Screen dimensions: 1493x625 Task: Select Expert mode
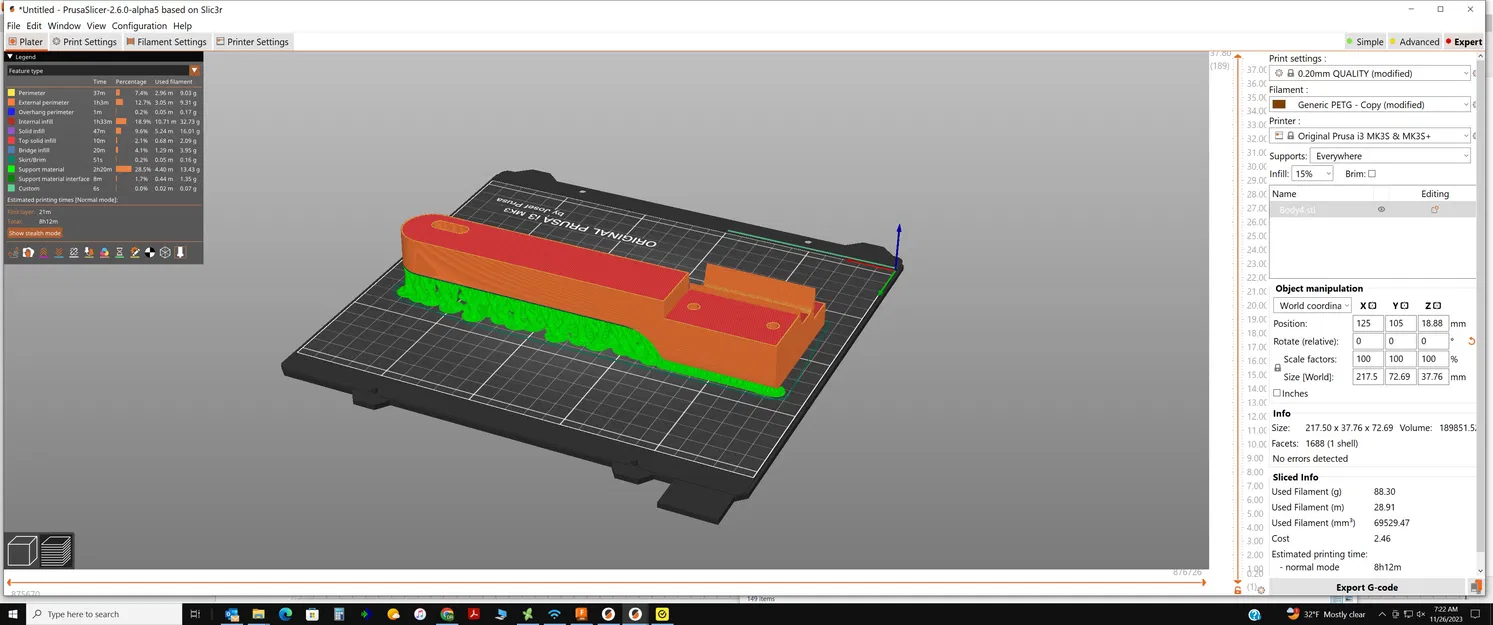pyautogui.click(x=1463, y=42)
